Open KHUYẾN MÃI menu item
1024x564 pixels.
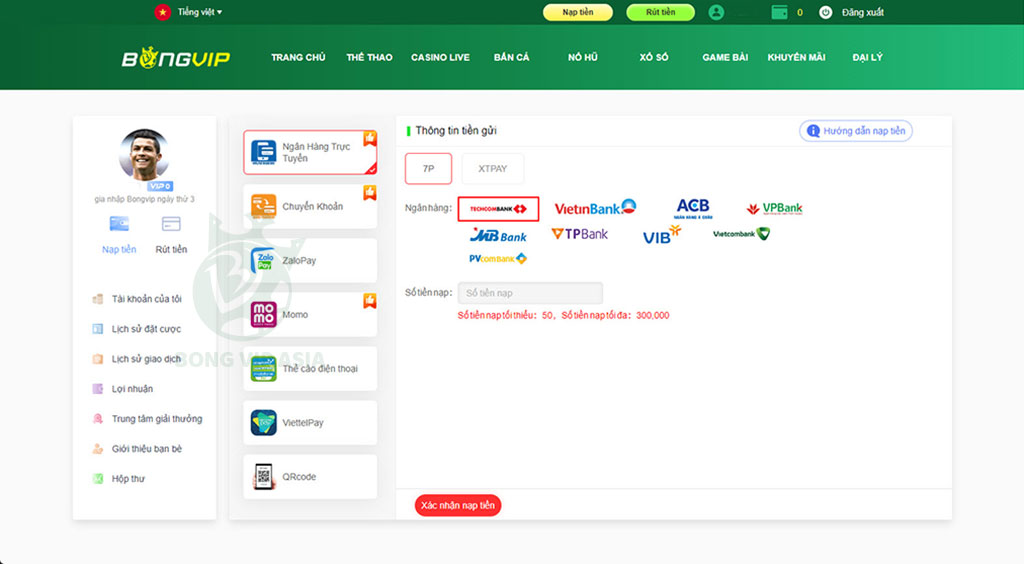click(x=796, y=57)
